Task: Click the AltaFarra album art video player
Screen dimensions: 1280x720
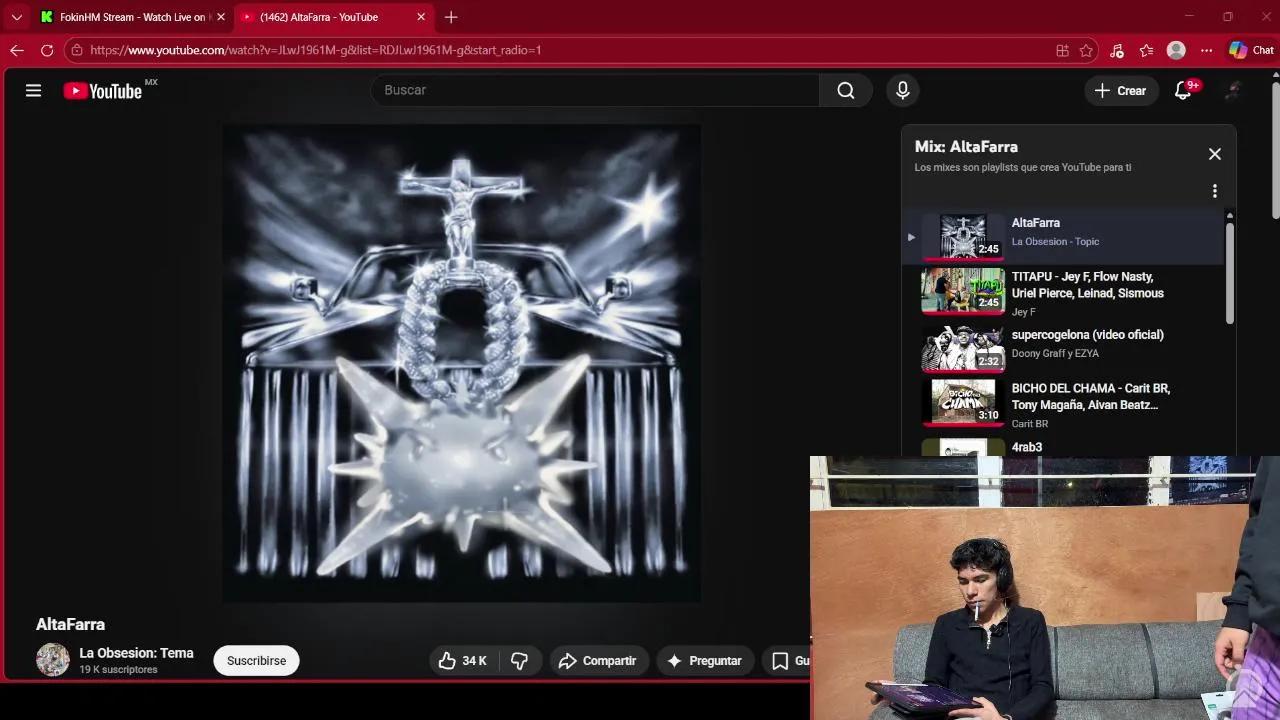Action: (461, 363)
